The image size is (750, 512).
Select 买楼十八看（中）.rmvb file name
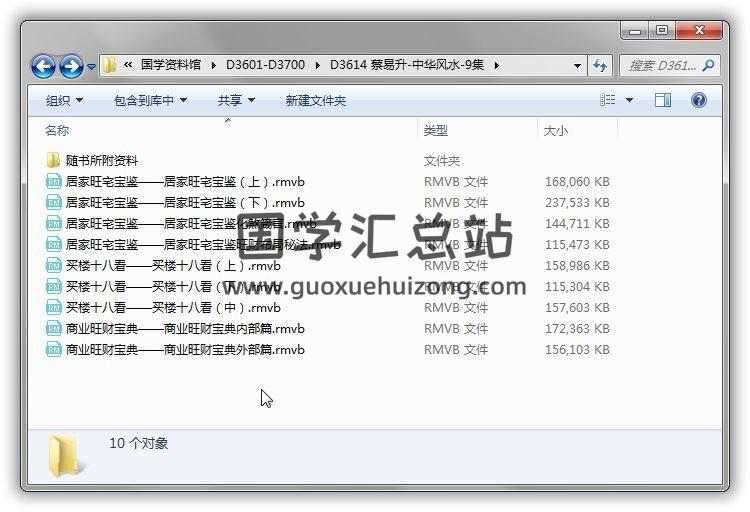[x=173, y=308]
